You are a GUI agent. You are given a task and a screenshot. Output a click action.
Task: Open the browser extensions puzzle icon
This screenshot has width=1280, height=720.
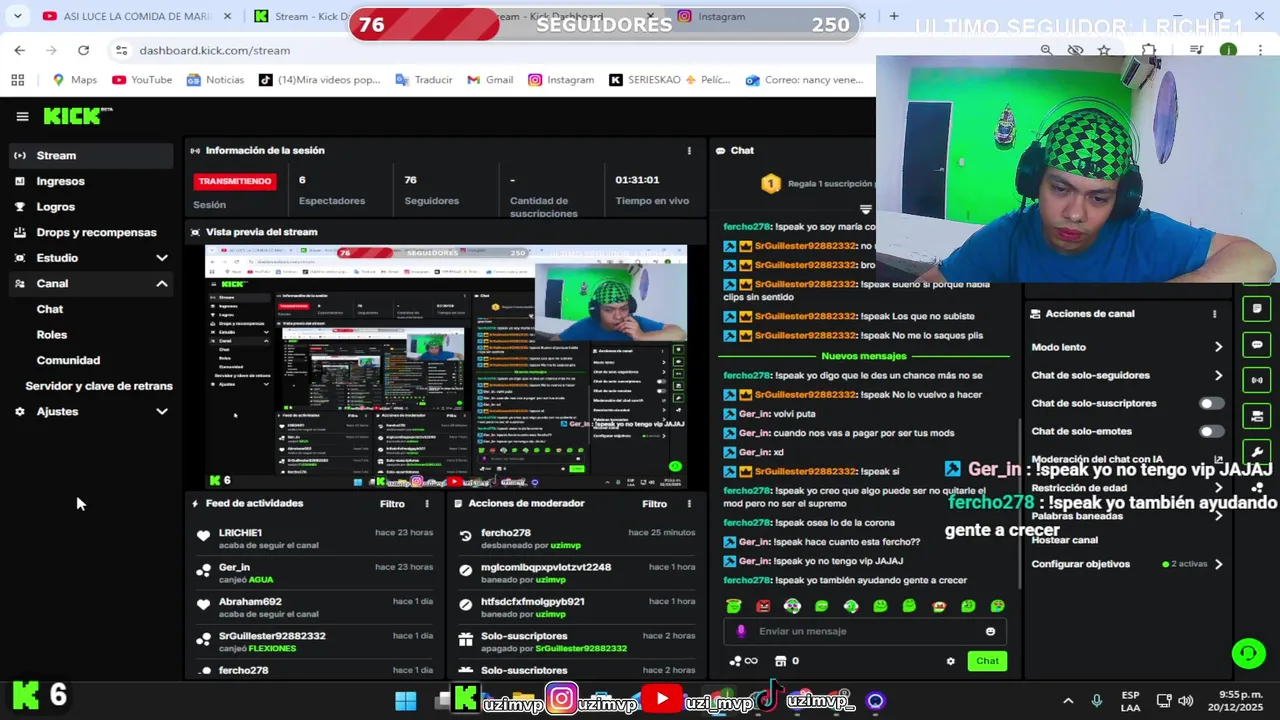coord(1149,50)
